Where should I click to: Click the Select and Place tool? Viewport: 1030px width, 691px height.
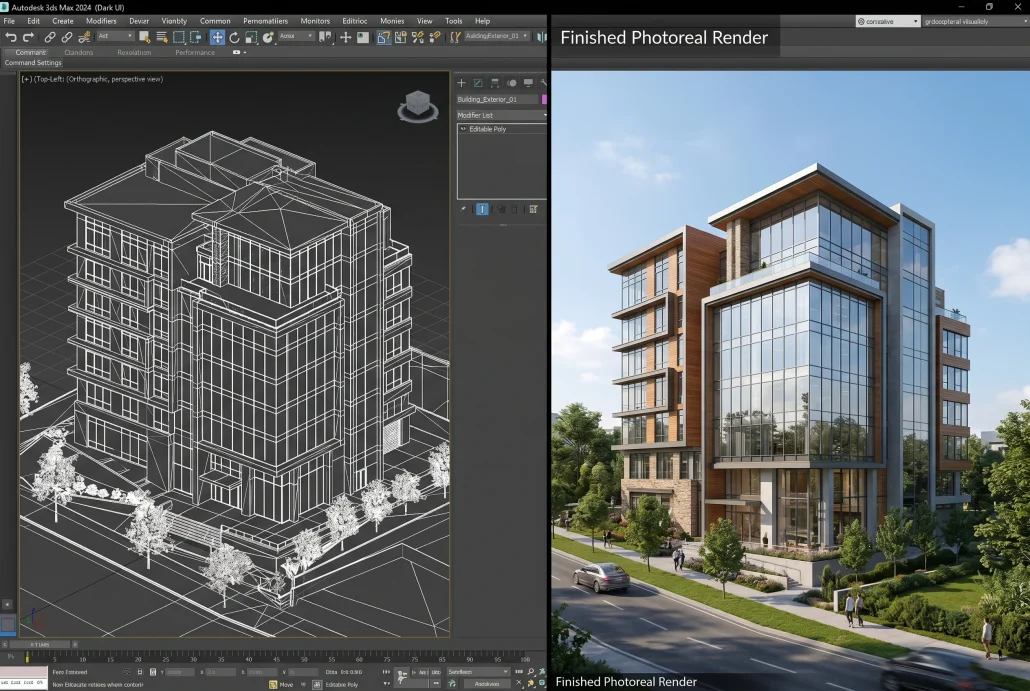point(268,37)
